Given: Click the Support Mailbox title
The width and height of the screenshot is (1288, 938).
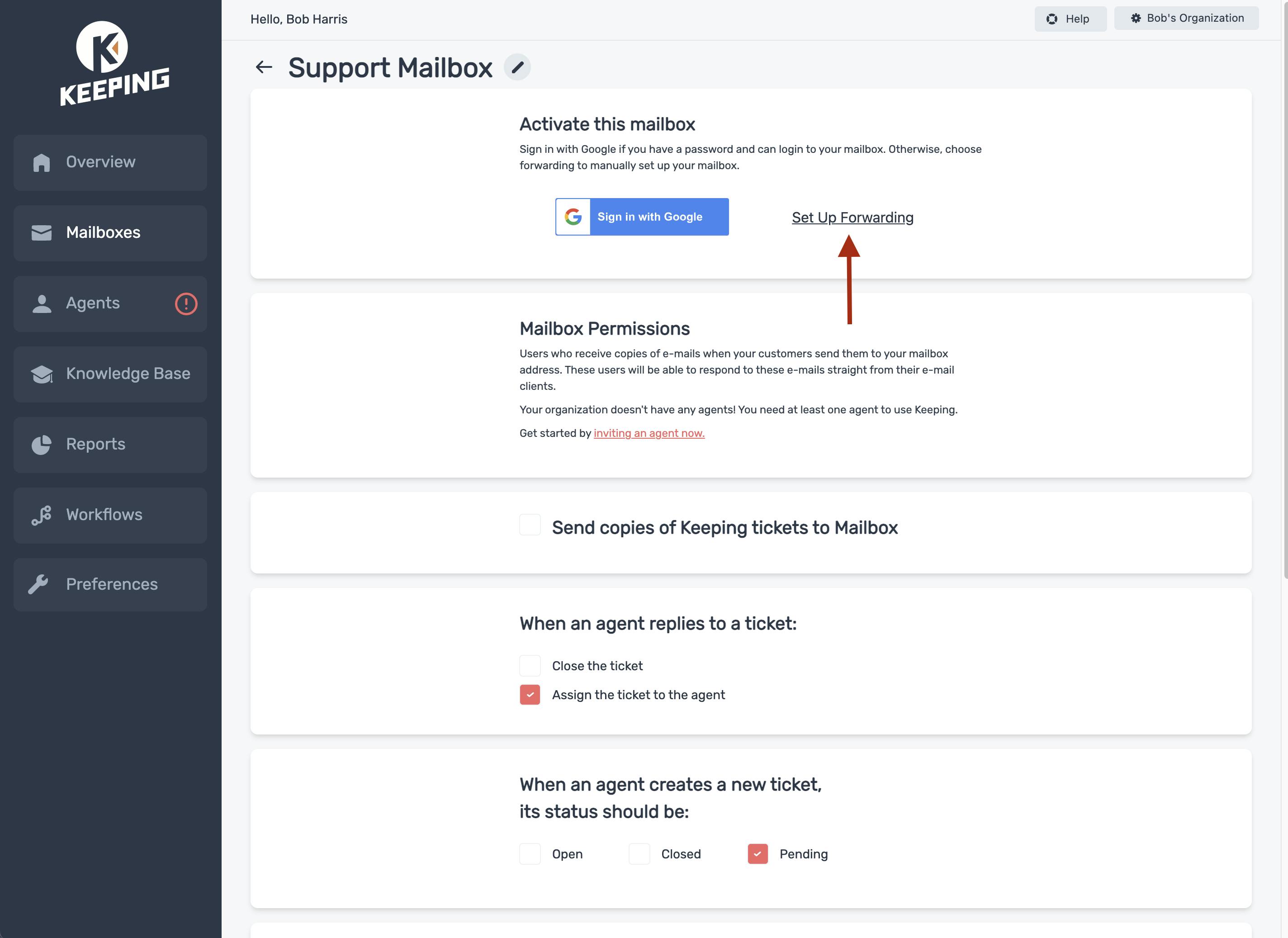Looking at the screenshot, I should coord(390,67).
